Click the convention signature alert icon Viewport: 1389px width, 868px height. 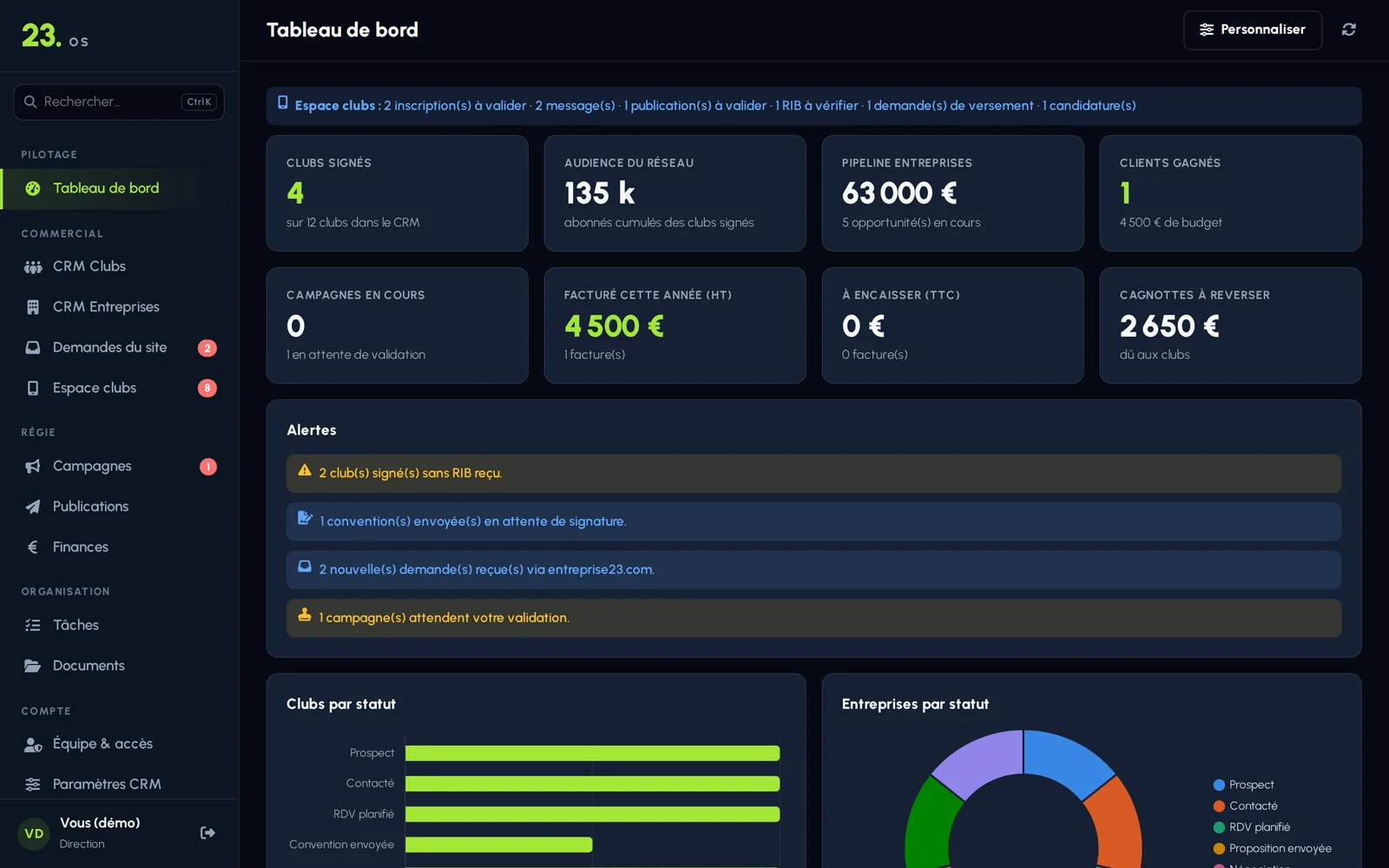(x=305, y=518)
